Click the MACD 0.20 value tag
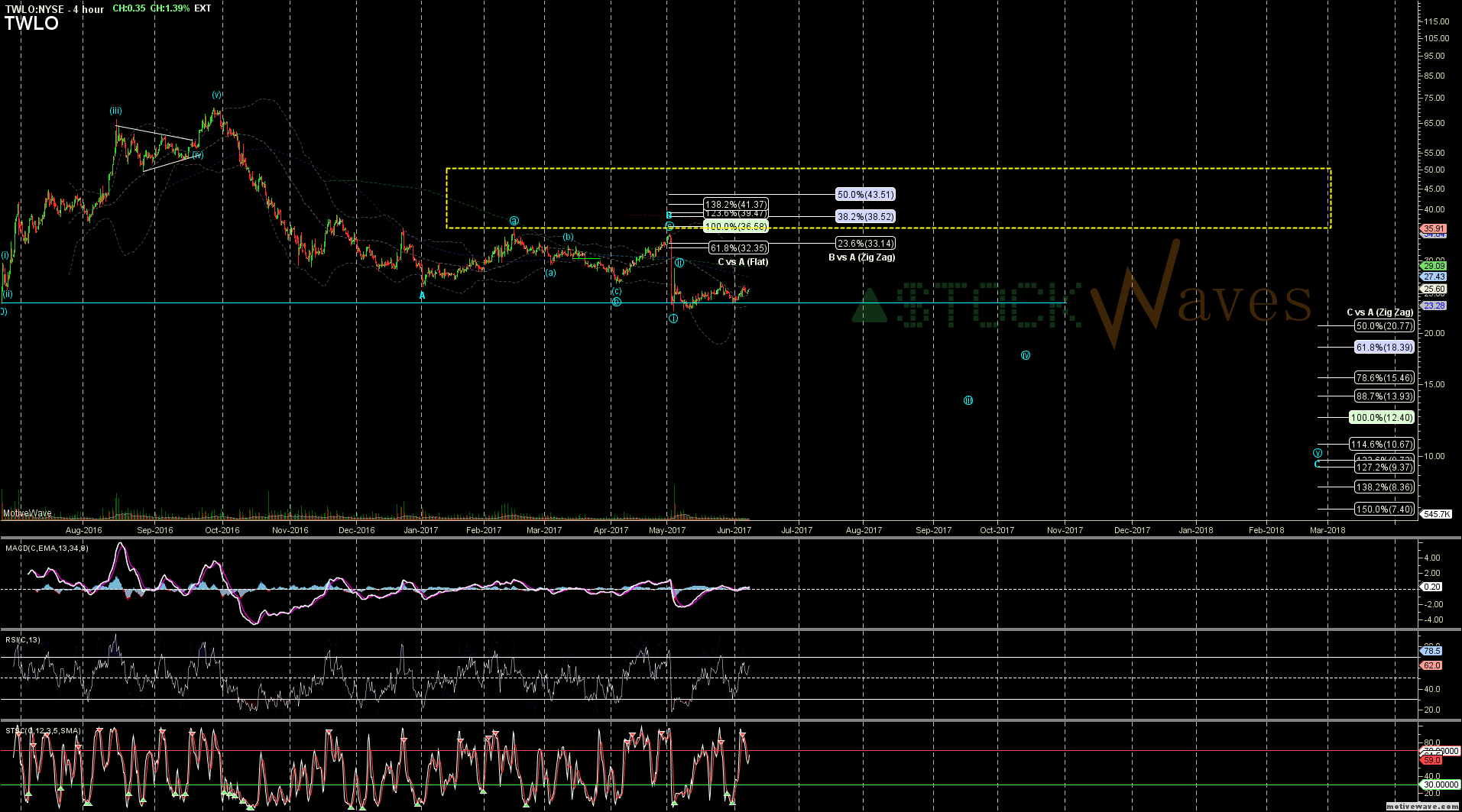The width and height of the screenshot is (1462, 812). (1431, 587)
